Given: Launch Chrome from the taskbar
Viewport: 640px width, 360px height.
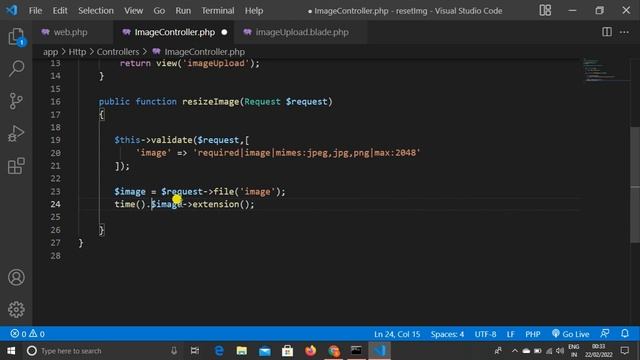Looking at the screenshot, I should 333,351.
